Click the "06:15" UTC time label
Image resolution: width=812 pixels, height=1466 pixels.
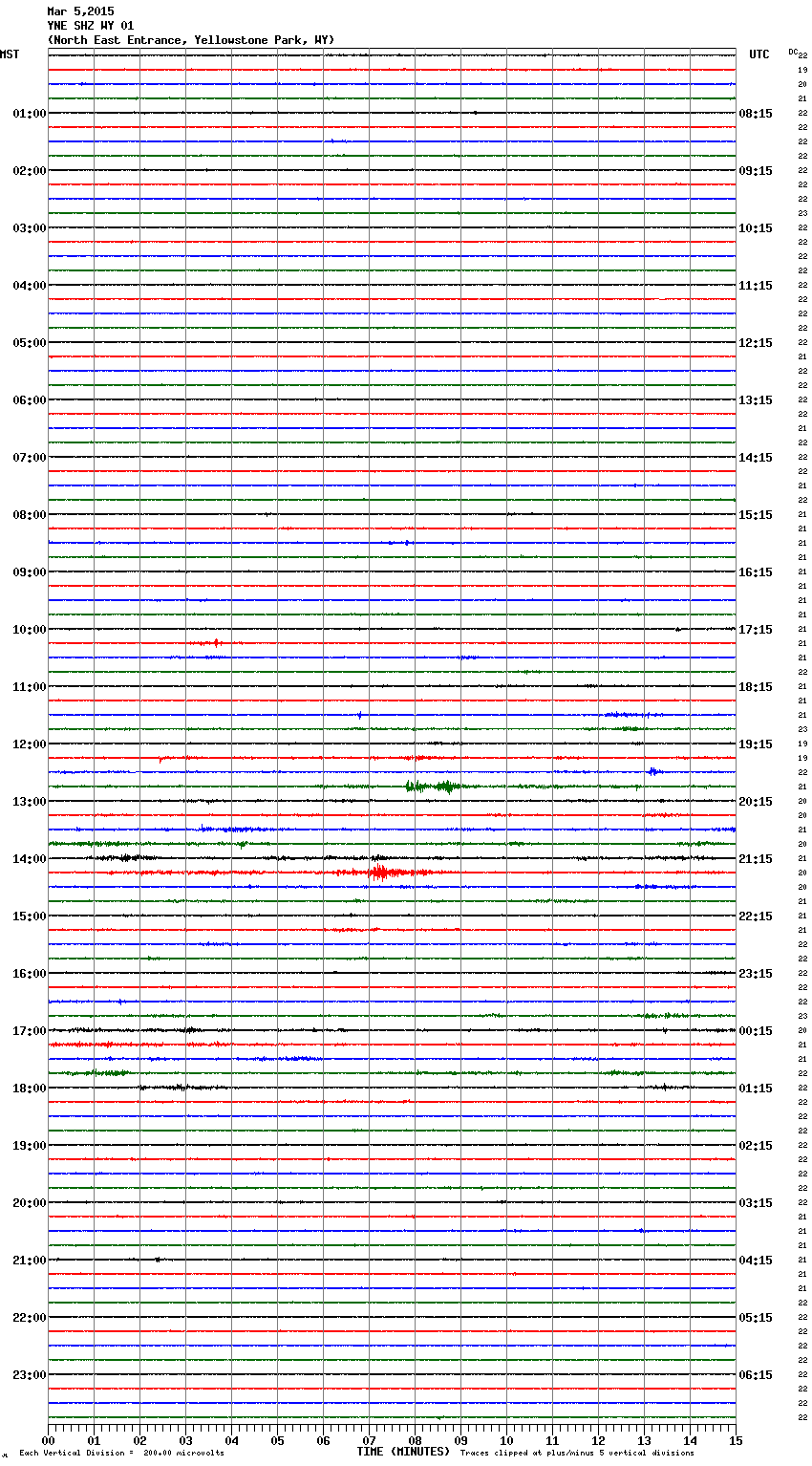click(x=756, y=1375)
